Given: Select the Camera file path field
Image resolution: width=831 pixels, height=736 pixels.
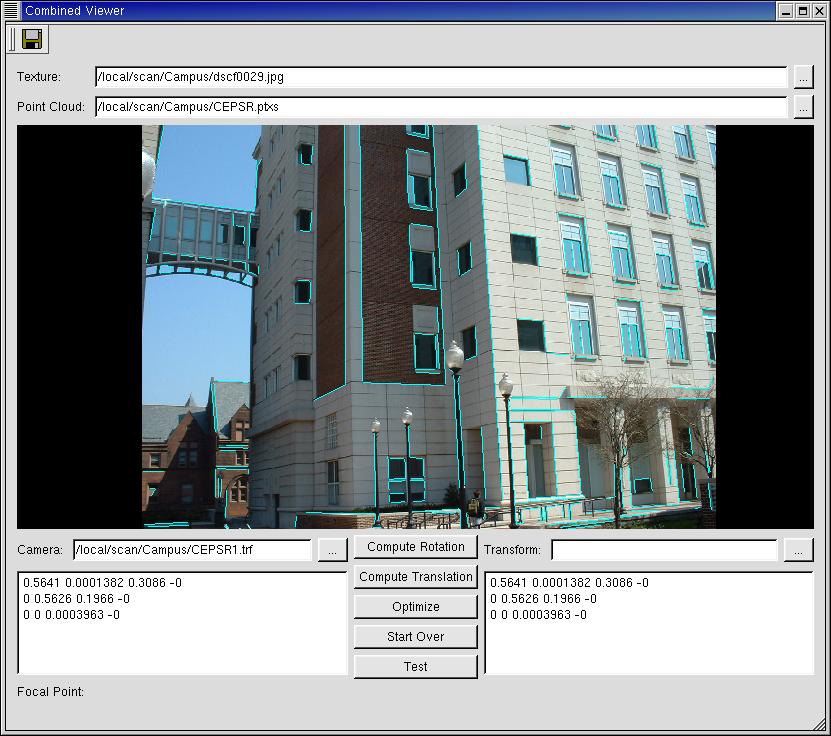Looking at the screenshot, I should (x=192, y=550).
